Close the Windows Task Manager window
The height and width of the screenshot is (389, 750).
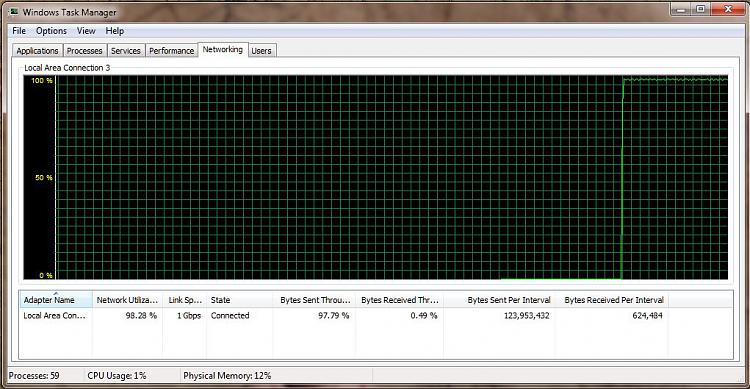pyautogui.click(x=728, y=10)
